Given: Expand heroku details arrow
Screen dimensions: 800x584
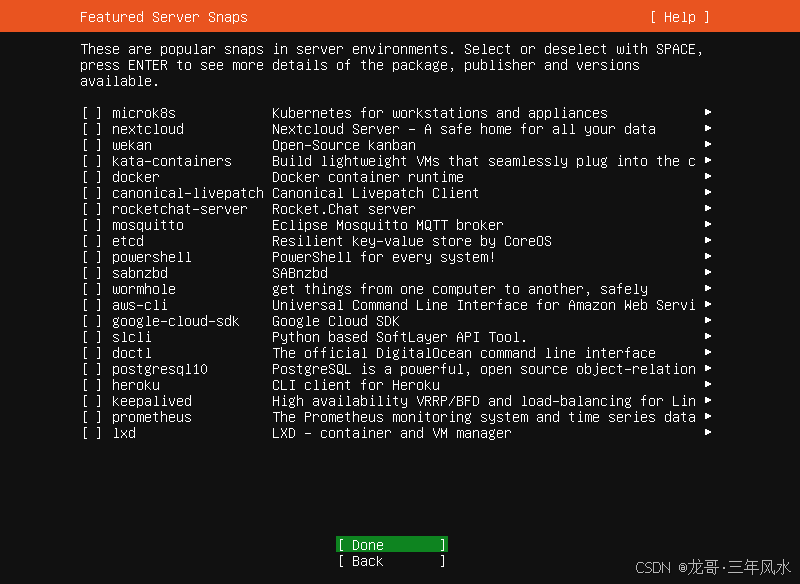Looking at the screenshot, I should point(708,384).
